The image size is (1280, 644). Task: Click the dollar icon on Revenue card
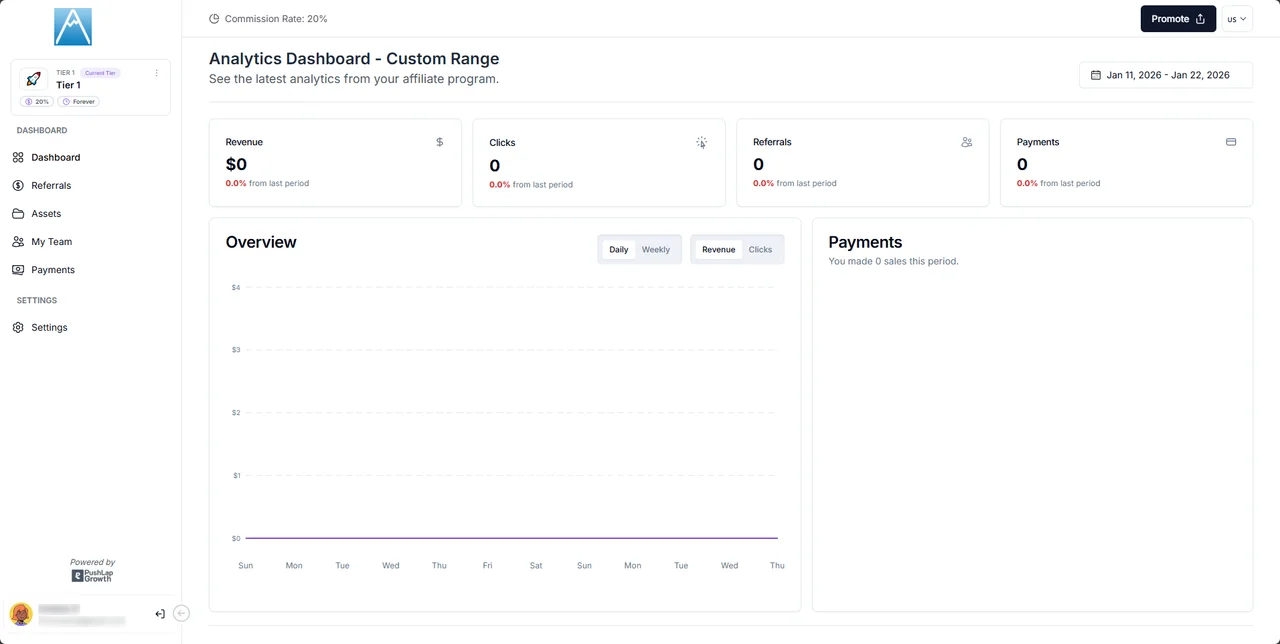439,142
